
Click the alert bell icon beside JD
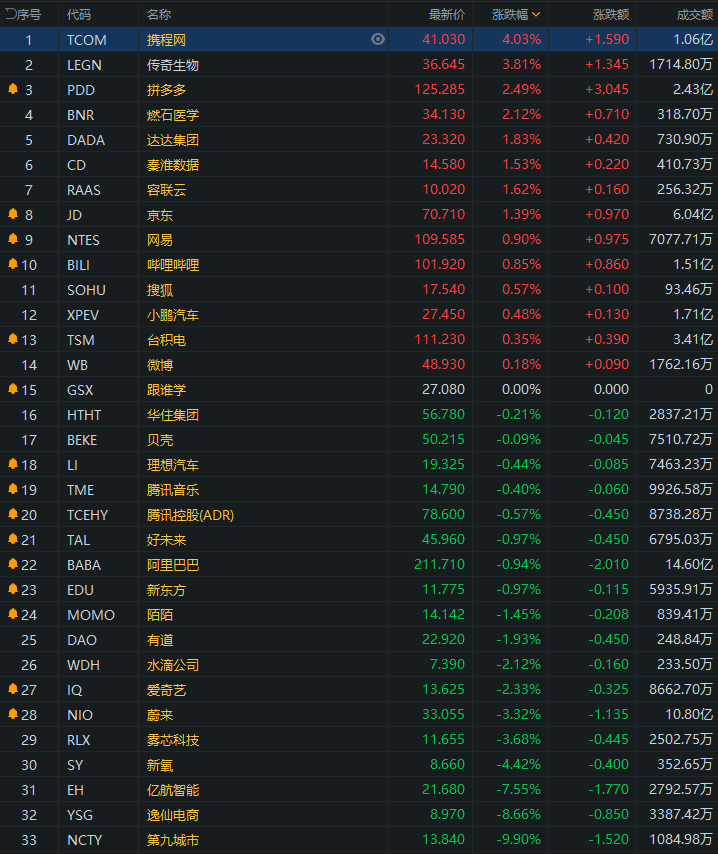pyautogui.click(x=13, y=214)
